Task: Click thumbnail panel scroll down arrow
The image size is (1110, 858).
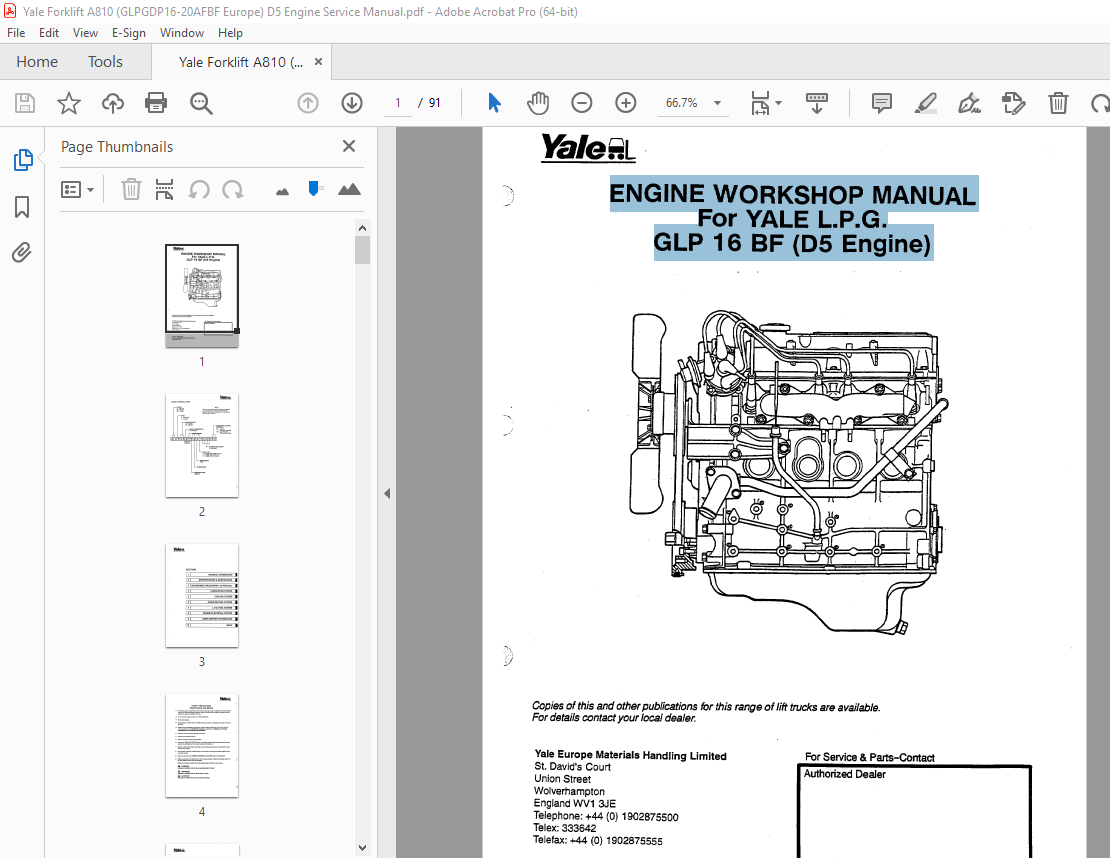Action: point(362,847)
